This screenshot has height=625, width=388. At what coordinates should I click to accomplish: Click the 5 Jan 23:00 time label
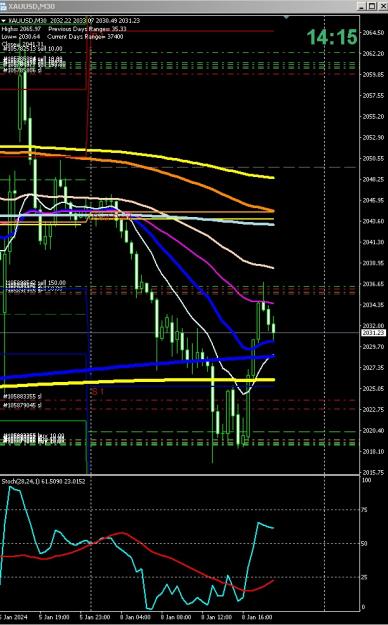[95, 617]
